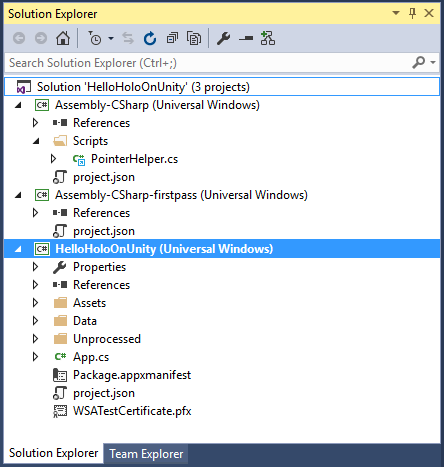Open the Pending Changes Filter dropdown arrow
The image size is (444, 467).
111,38
